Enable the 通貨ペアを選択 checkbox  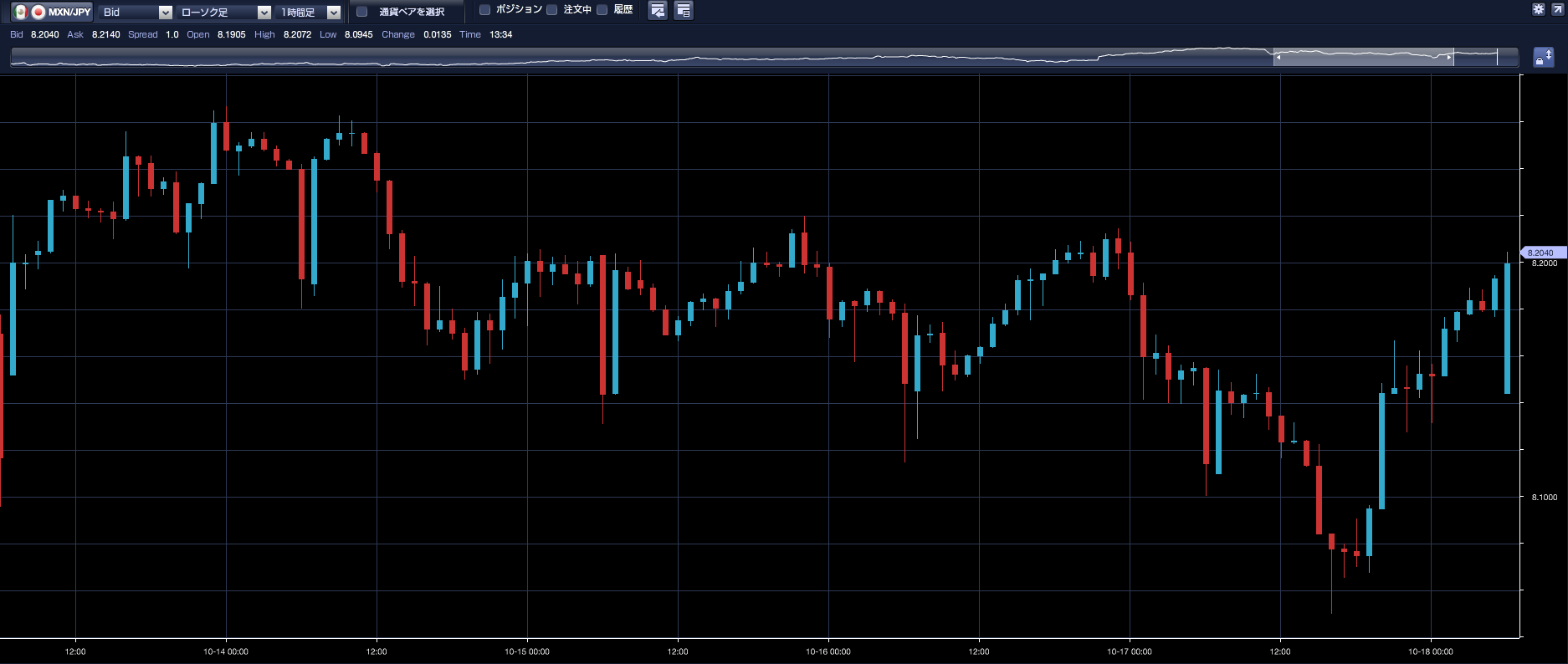(362, 12)
